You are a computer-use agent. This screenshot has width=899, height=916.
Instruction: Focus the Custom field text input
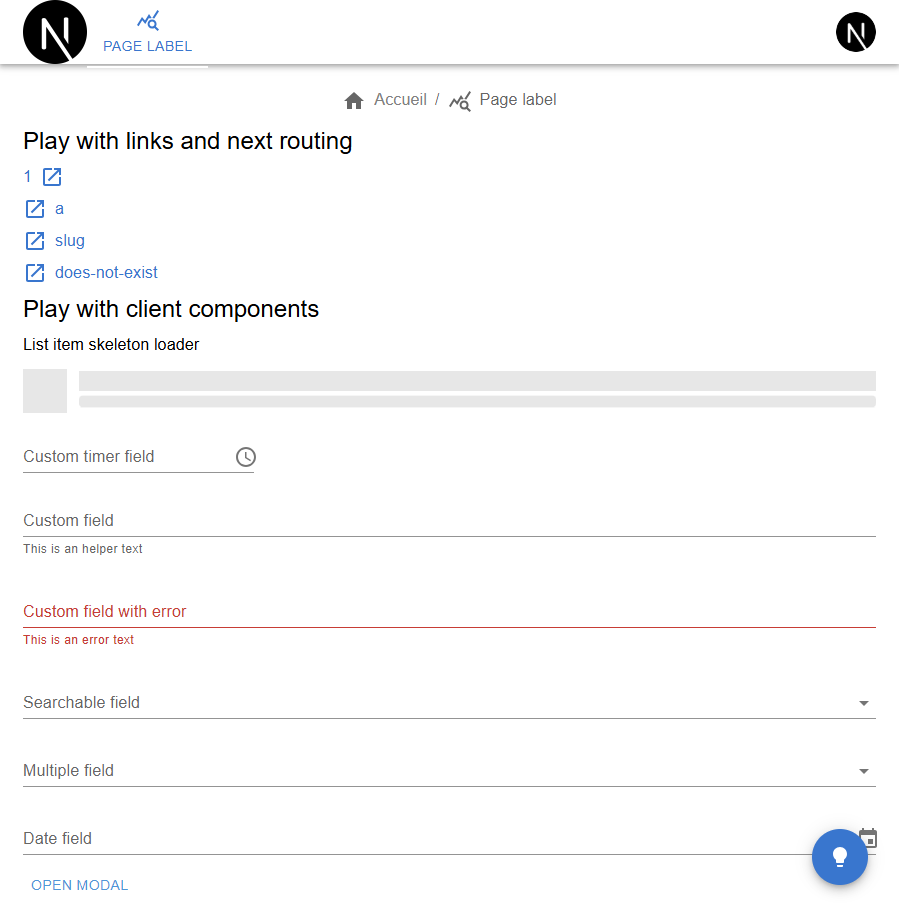[440, 521]
